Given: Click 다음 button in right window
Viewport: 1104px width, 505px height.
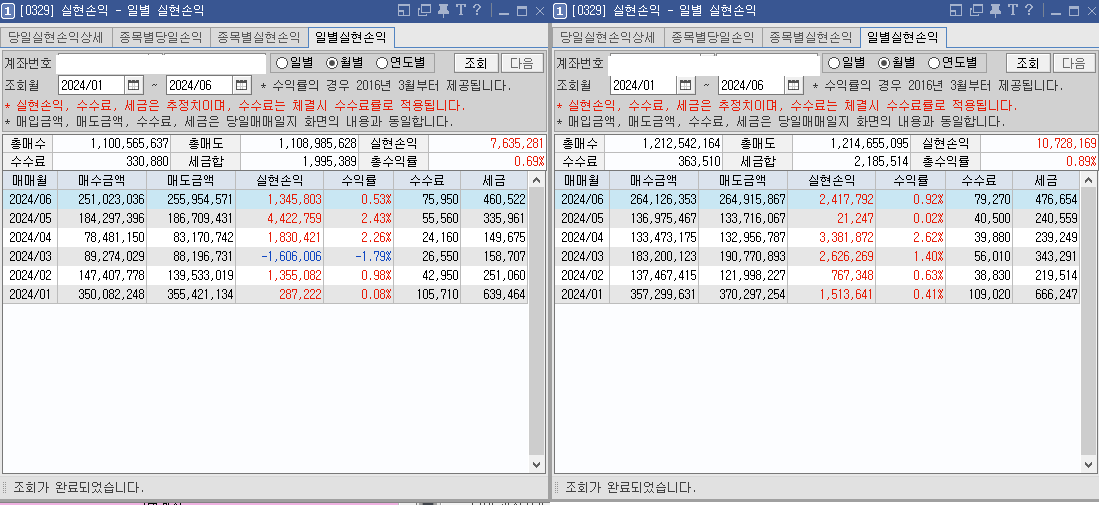Looking at the screenshot, I should click(x=1074, y=63).
